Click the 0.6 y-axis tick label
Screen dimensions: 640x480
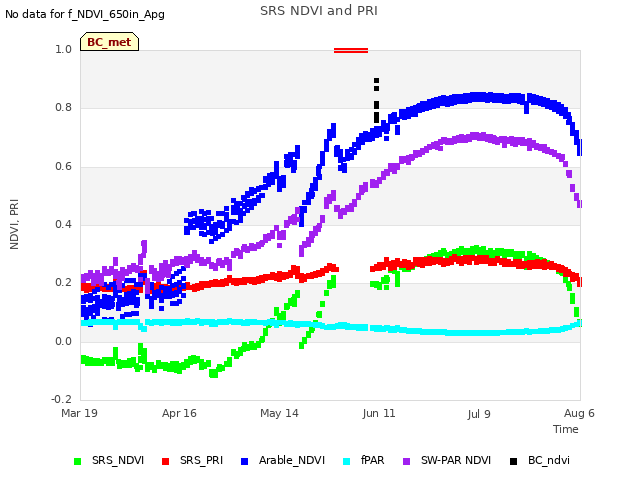[63, 166]
